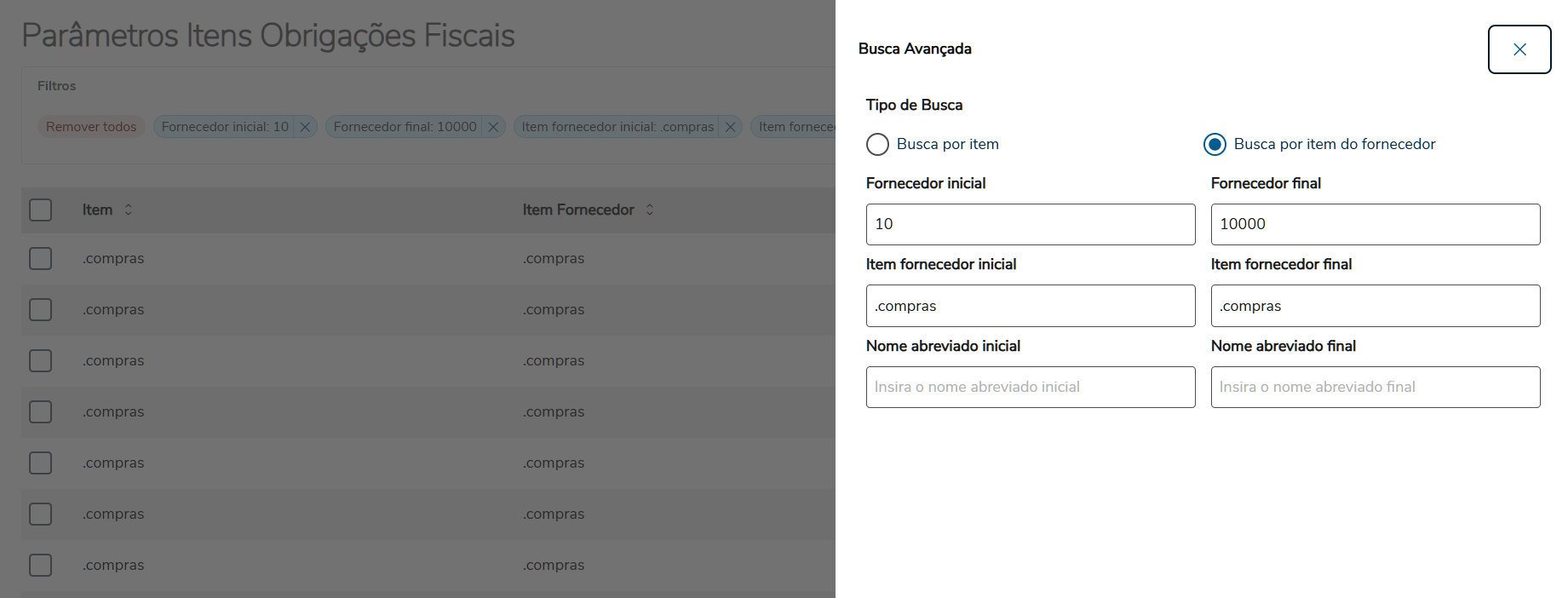This screenshot has height=598, width=1568.
Task: Remove the 'Item fornecedor inicial' filter chip
Action: coord(730,127)
